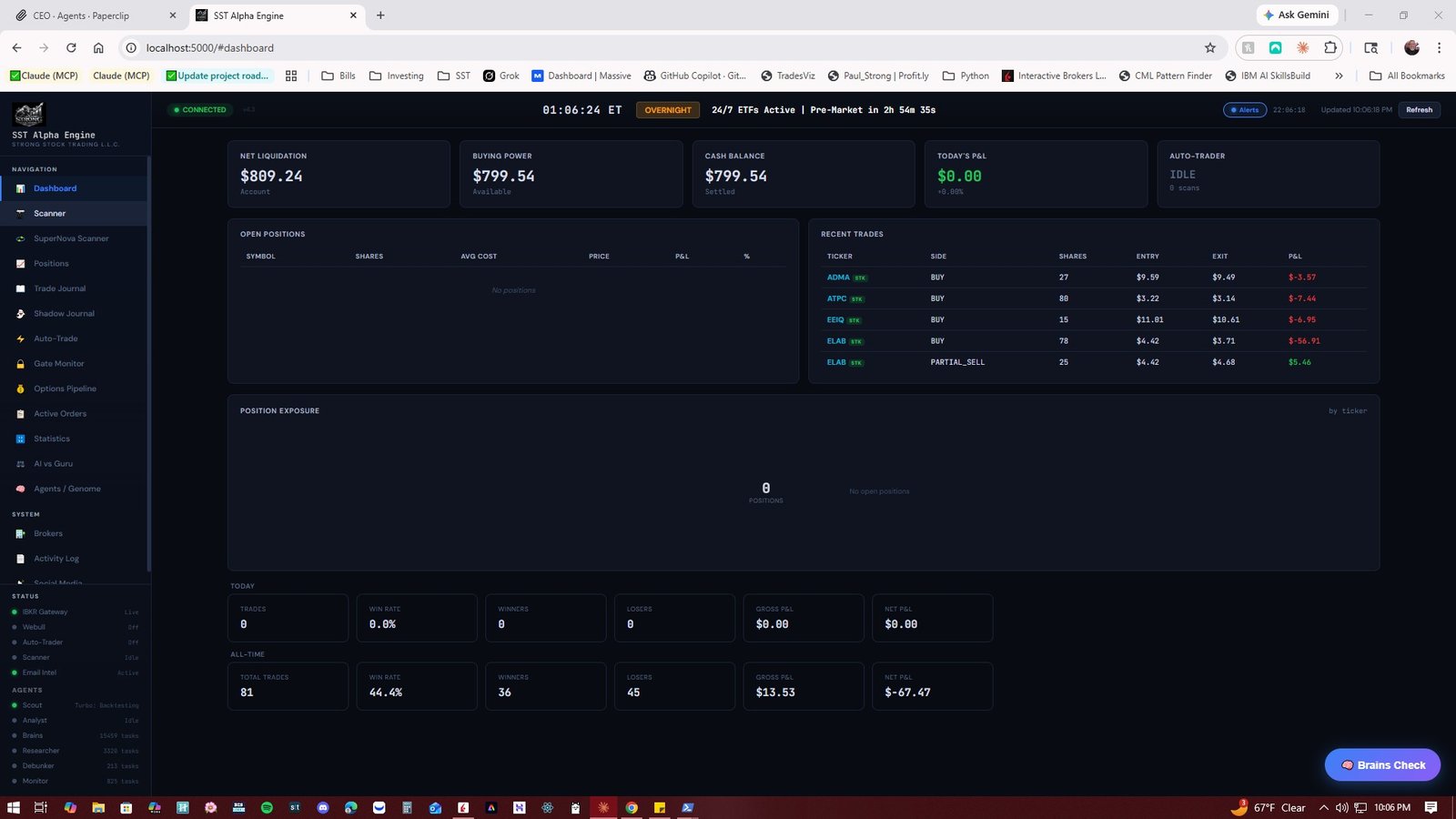Screen dimensions: 1456x819
Task: Click the Trade Journal book icon
Action: [20, 288]
